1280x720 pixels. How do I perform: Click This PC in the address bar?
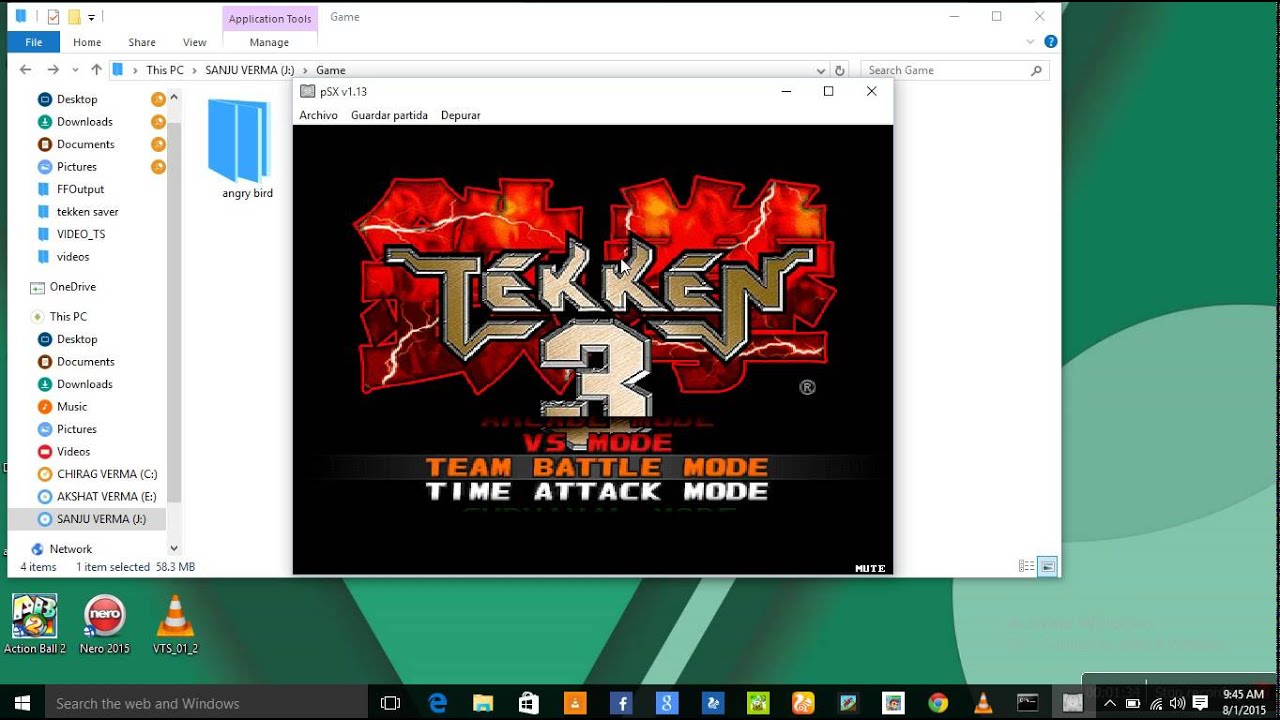165,70
